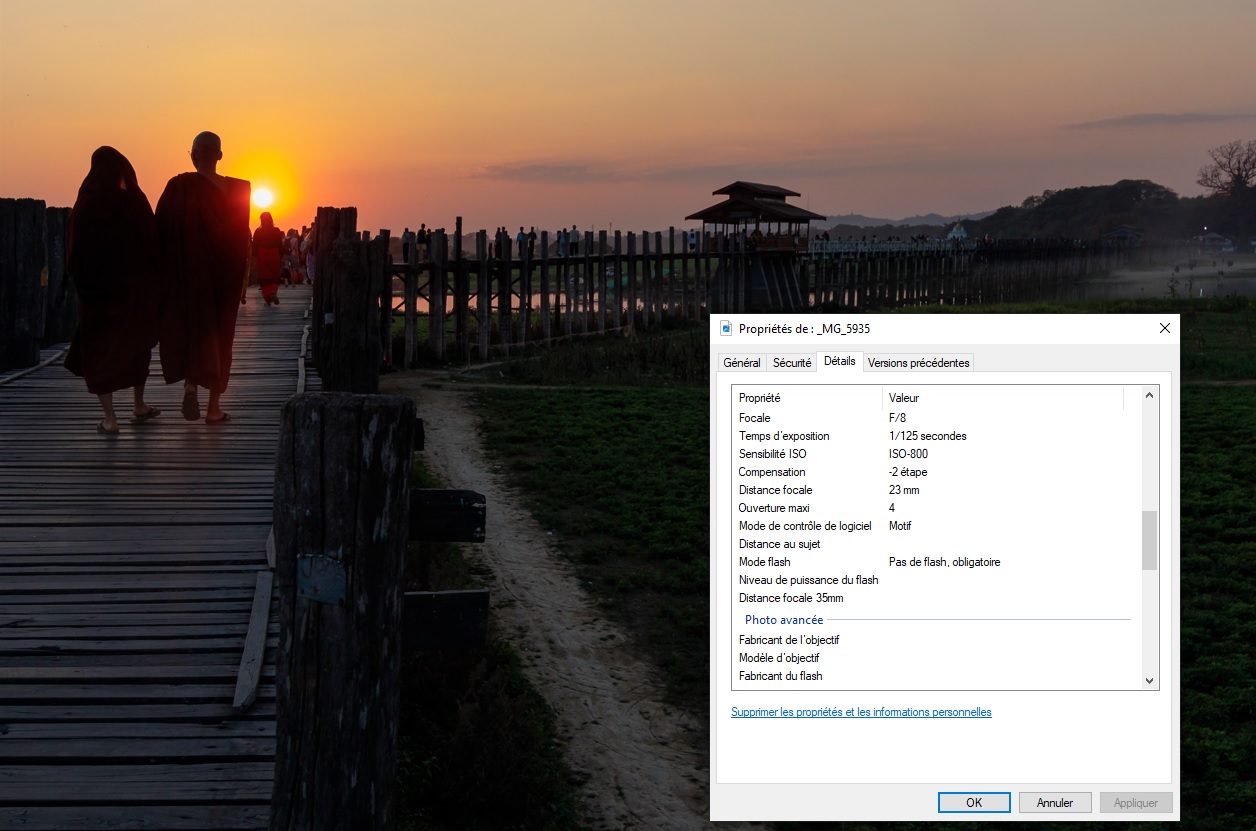Image resolution: width=1256 pixels, height=831 pixels.
Task: Click the value 4 next to Ouverture maxi
Action: (x=892, y=508)
